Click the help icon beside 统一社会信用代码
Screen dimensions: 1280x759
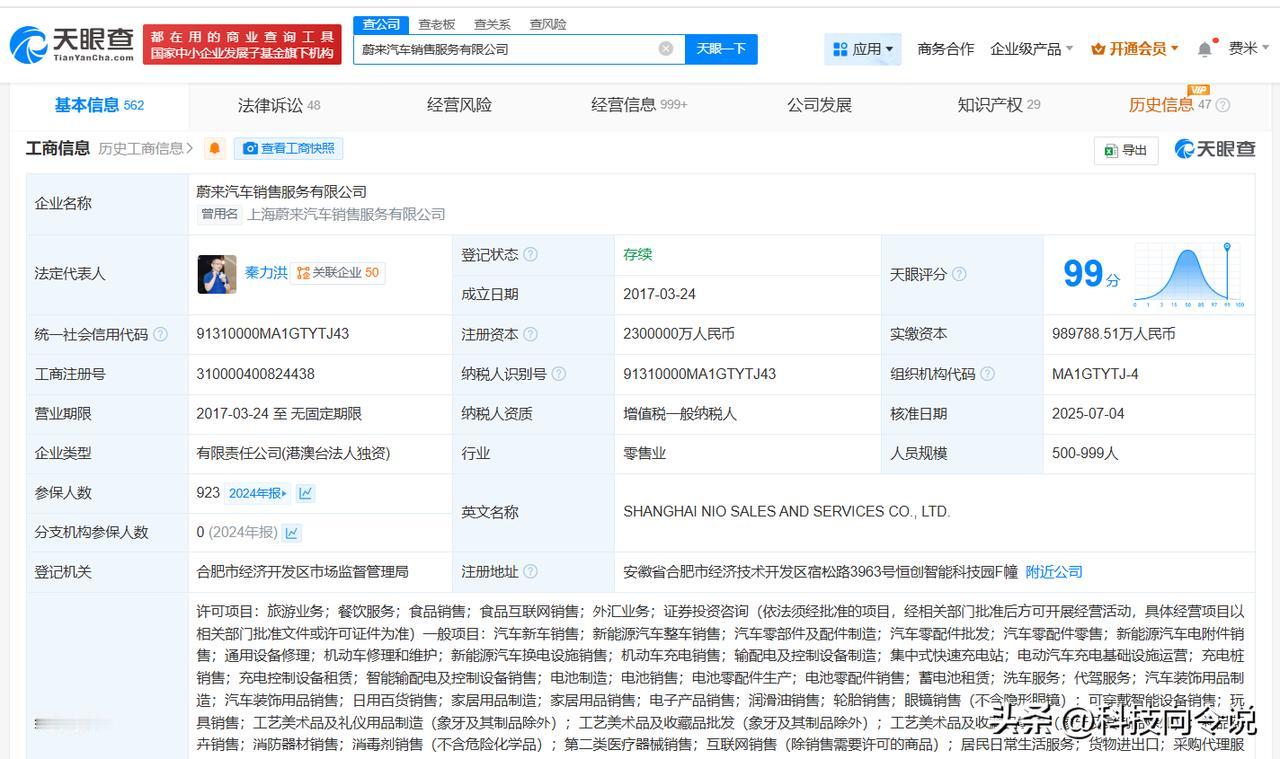(x=160, y=334)
